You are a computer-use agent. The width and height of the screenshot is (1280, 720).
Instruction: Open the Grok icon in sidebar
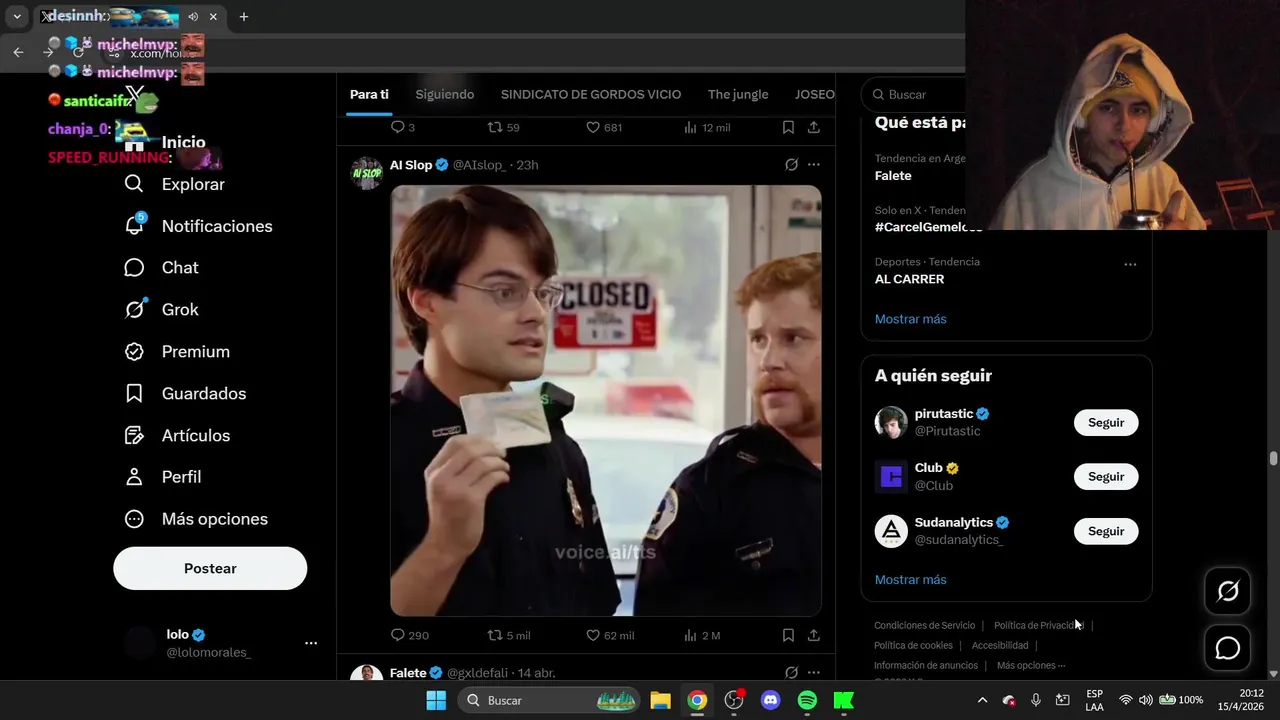pos(134,309)
